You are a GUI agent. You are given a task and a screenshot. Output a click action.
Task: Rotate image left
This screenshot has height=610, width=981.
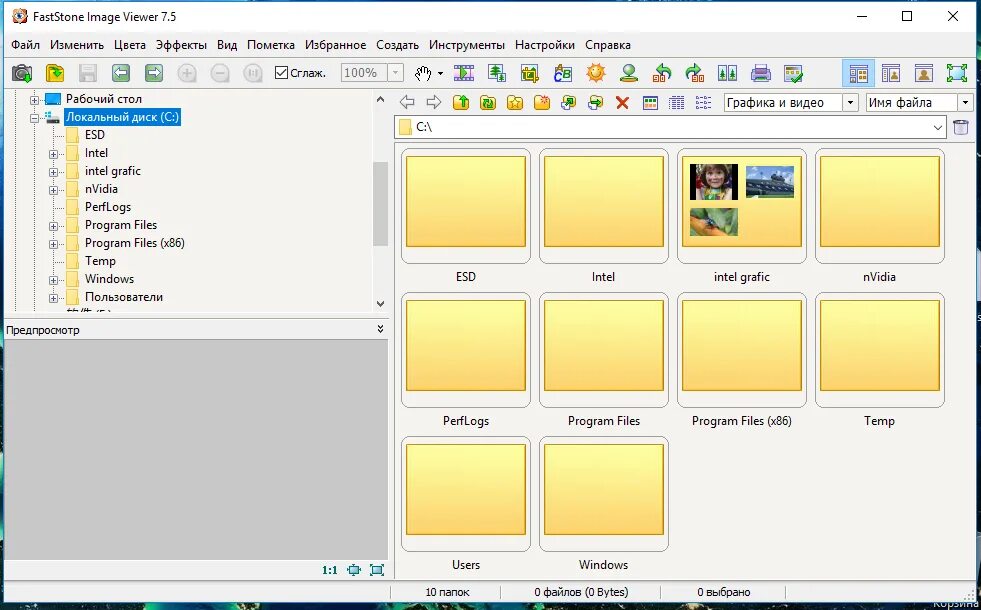click(x=661, y=73)
